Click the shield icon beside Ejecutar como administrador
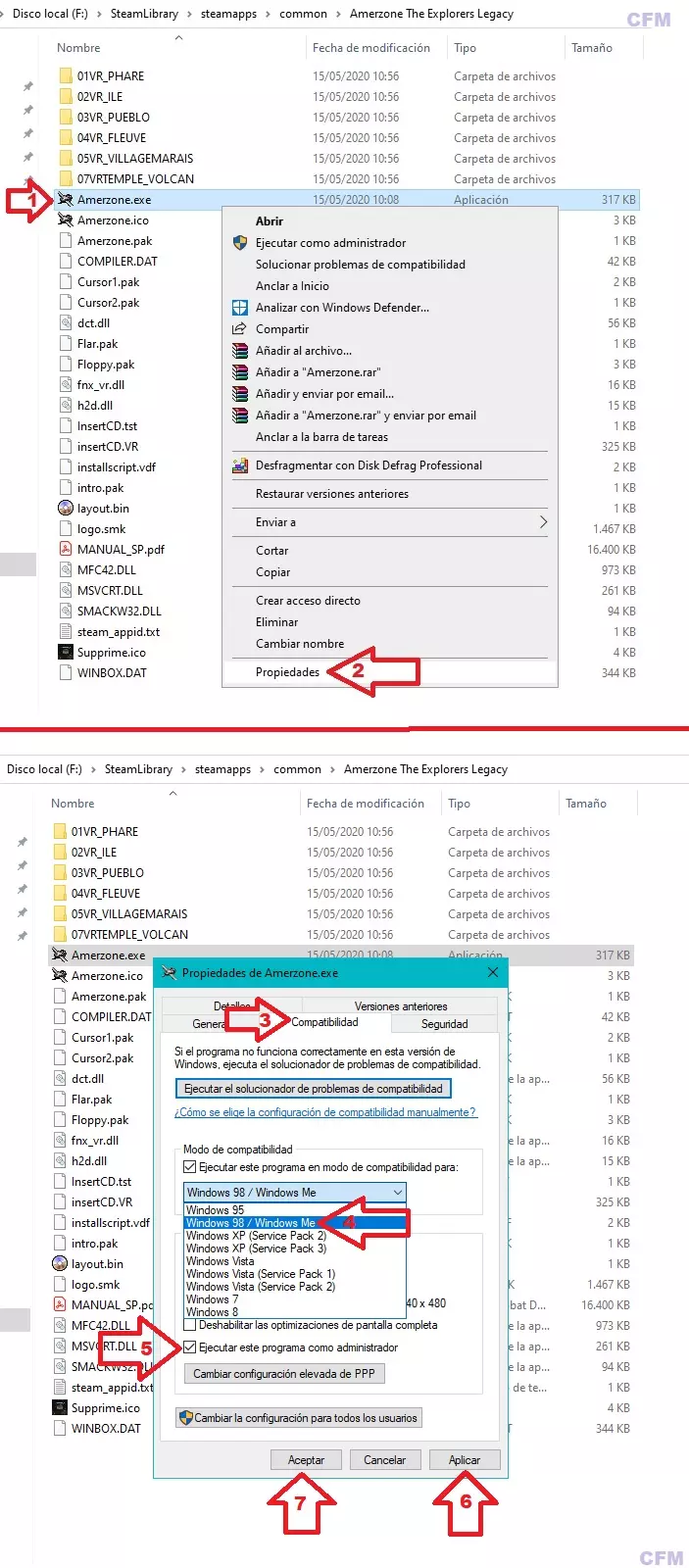The height and width of the screenshot is (1568, 689). (x=240, y=242)
